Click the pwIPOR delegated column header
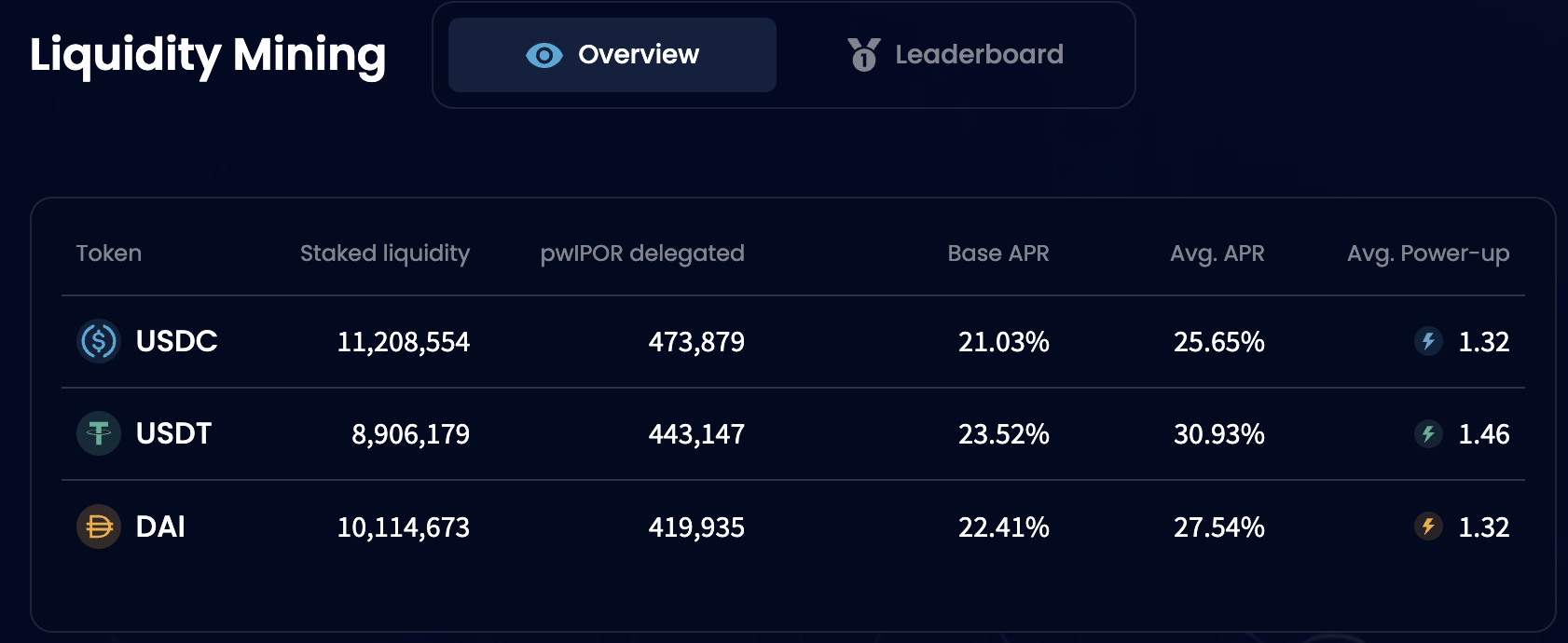 pyautogui.click(x=643, y=253)
